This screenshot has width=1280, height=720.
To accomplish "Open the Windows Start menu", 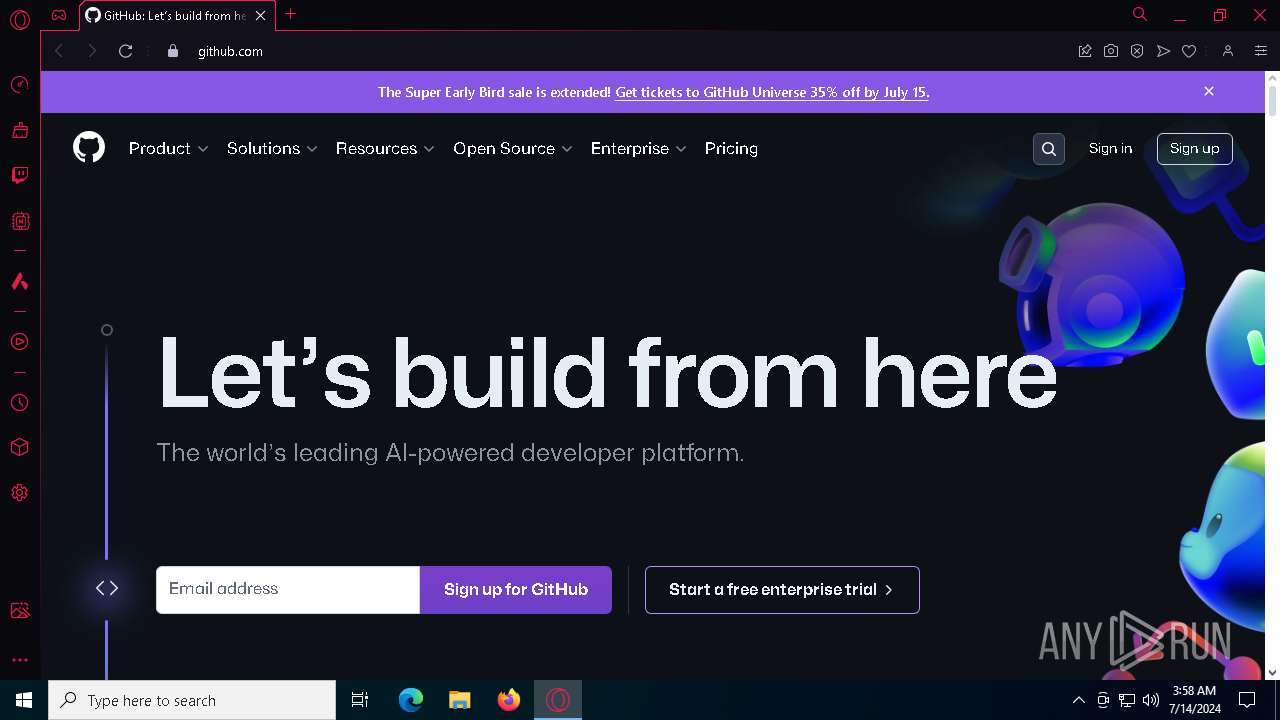I will (x=24, y=700).
